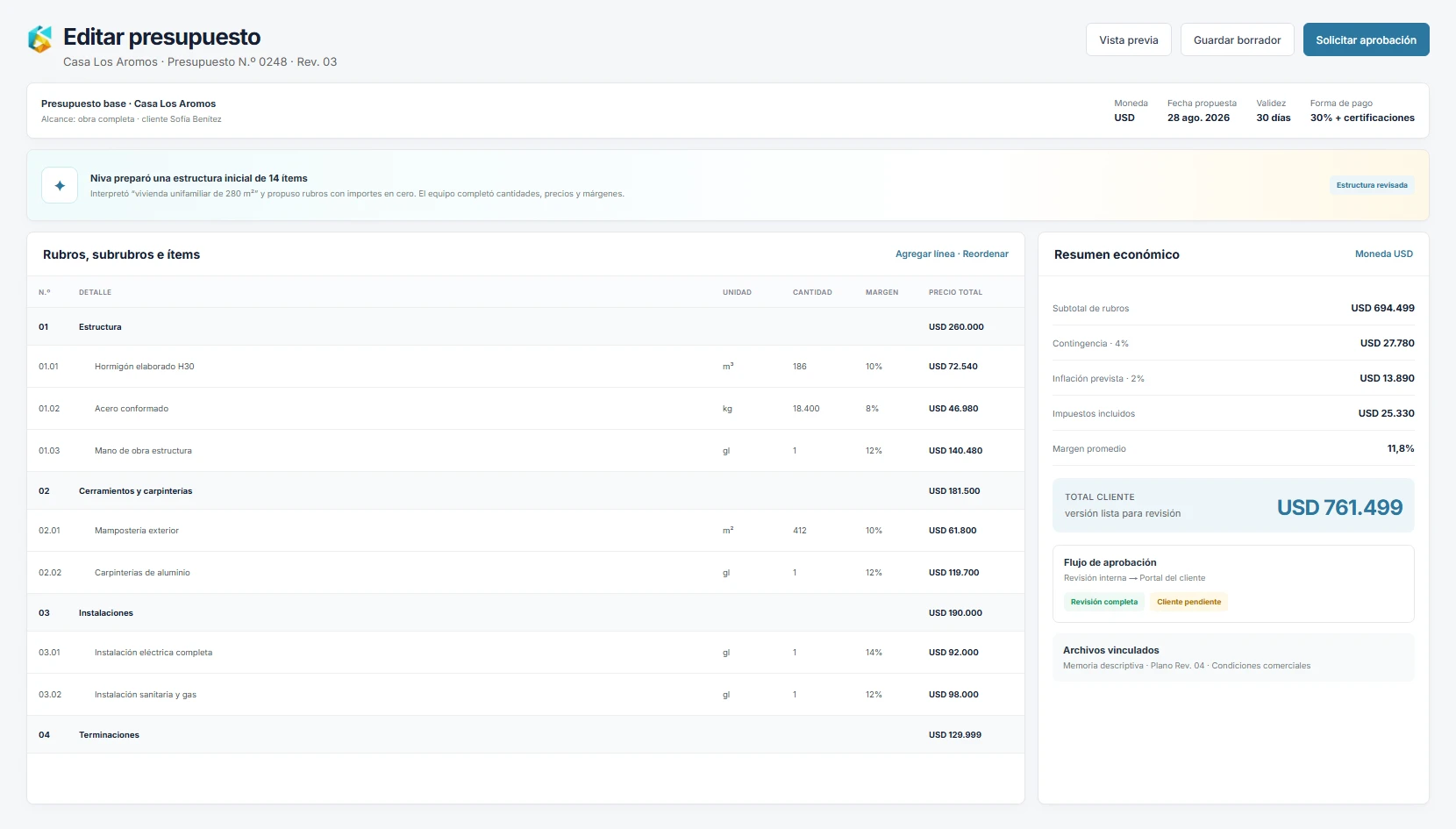Click the 8% margin of Acero conformado
Image resolution: width=1456 pixels, height=829 pixels.
coord(872,409)
